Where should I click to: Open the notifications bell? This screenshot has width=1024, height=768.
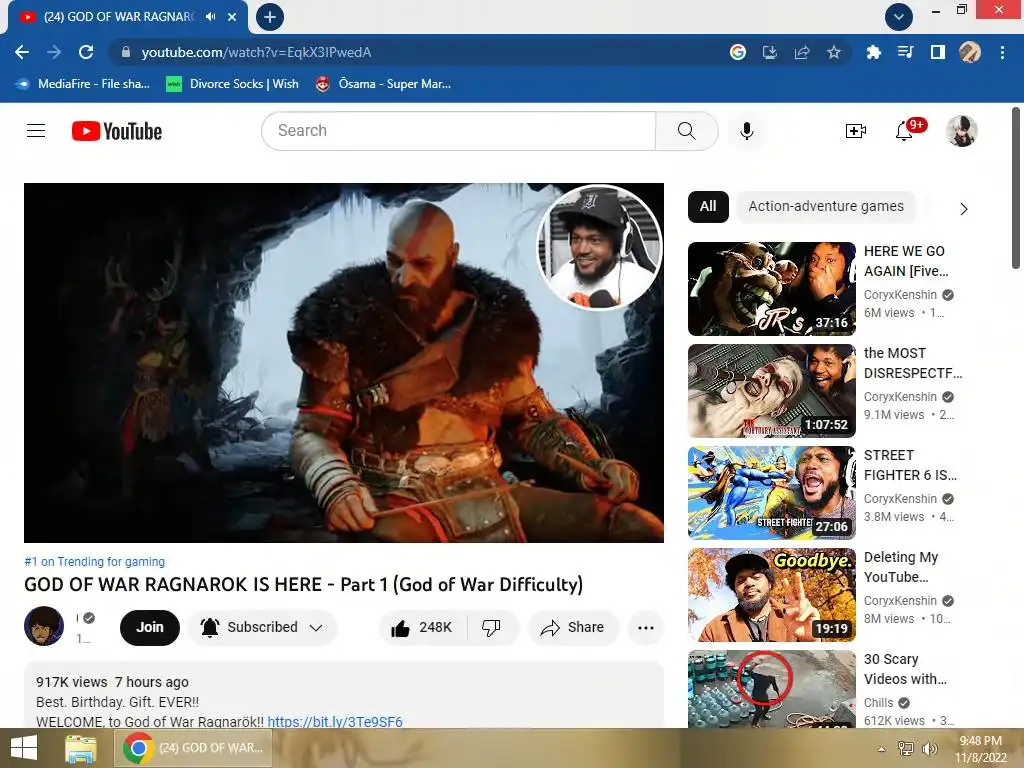904,131
